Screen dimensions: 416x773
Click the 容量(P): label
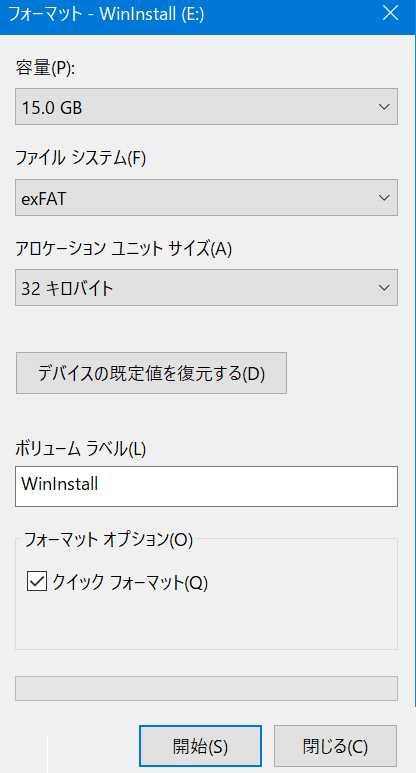pyautogui.click(x=45, y=69)
